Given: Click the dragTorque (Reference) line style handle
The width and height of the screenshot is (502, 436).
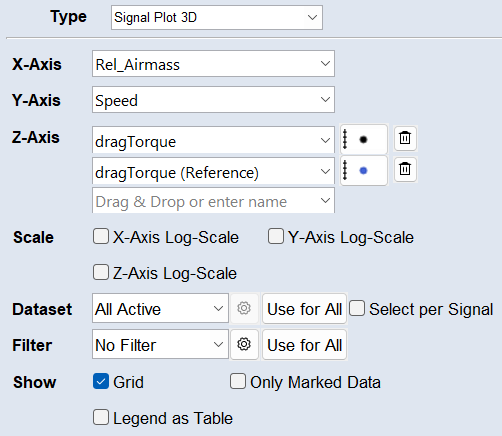Looking at the screenshot, I should (x=345, y=170).
